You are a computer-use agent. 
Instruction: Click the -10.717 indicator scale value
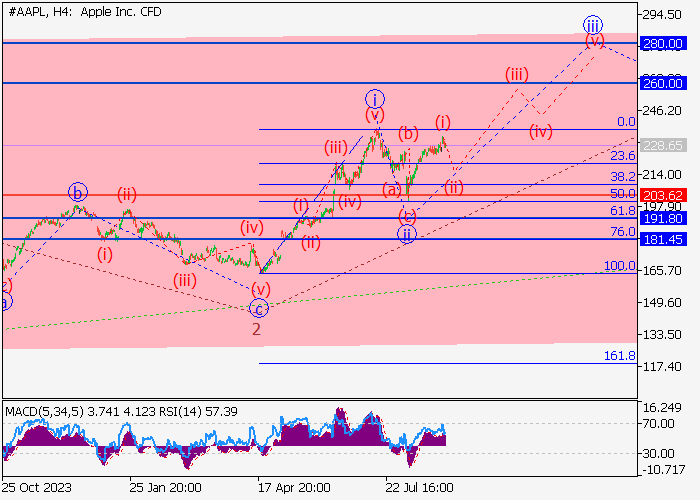(663, 470)
